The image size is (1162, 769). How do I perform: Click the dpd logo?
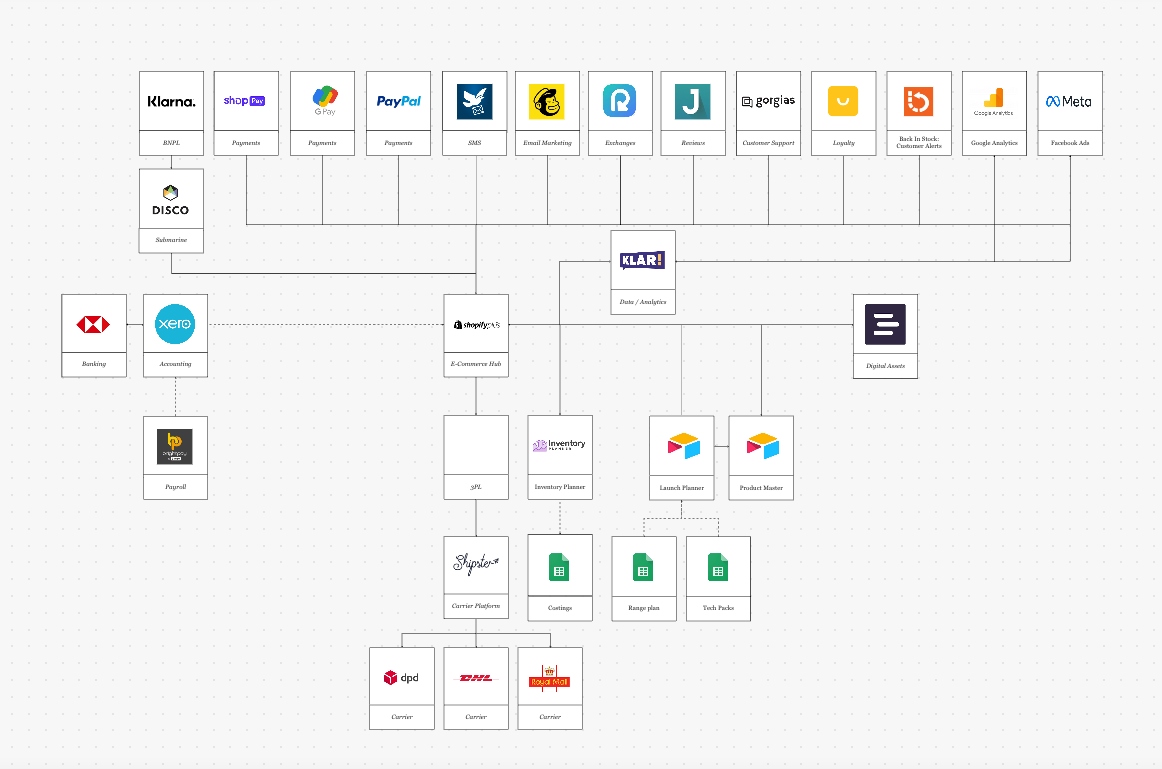click(x=401, y=677)
